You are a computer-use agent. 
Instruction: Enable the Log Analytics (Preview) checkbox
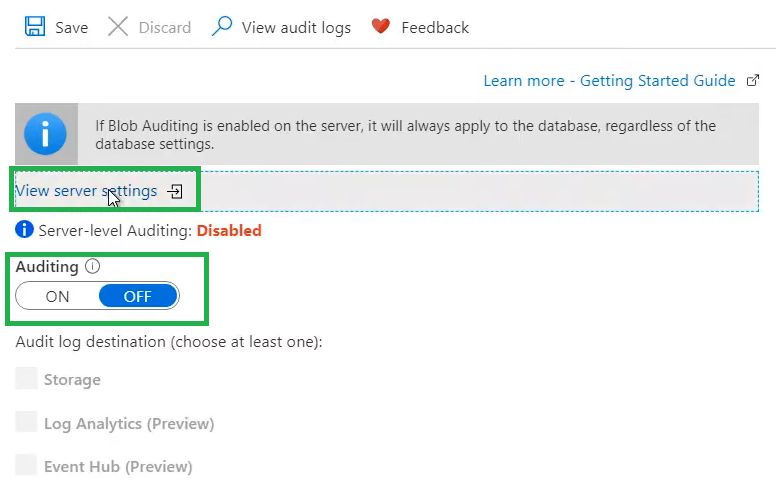(x=27, y=423)
